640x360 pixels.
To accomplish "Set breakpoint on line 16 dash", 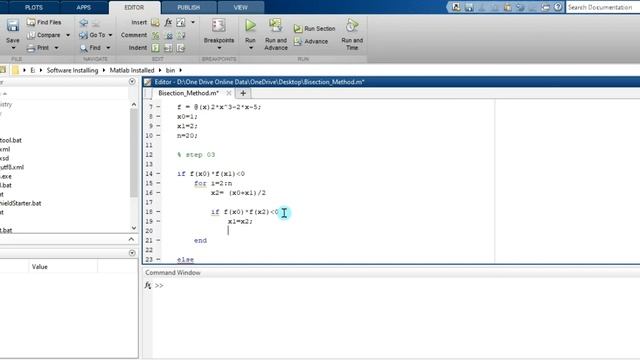I will click(158, 193).
